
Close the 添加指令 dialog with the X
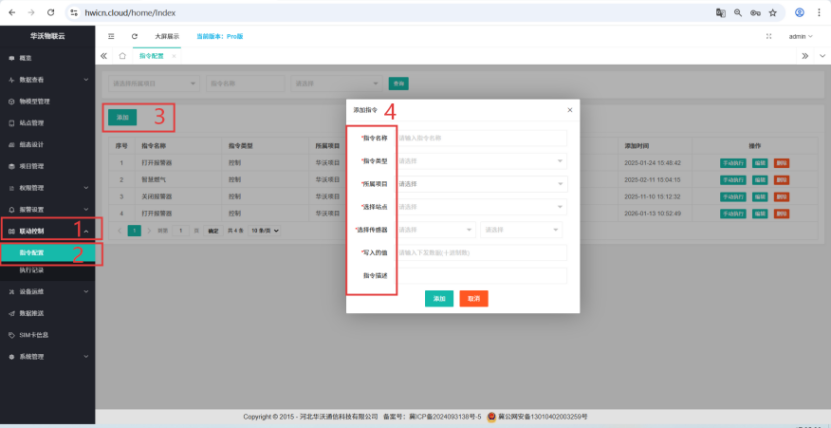point(570,109)
